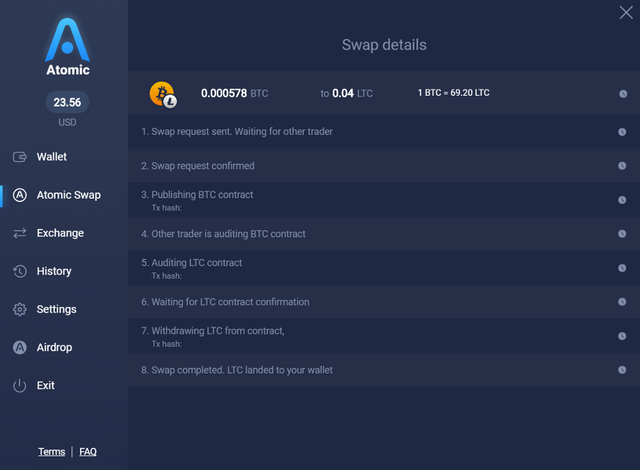Click the Exchange arrows icon
Screen dimensions: 640x470
point(20,233)
